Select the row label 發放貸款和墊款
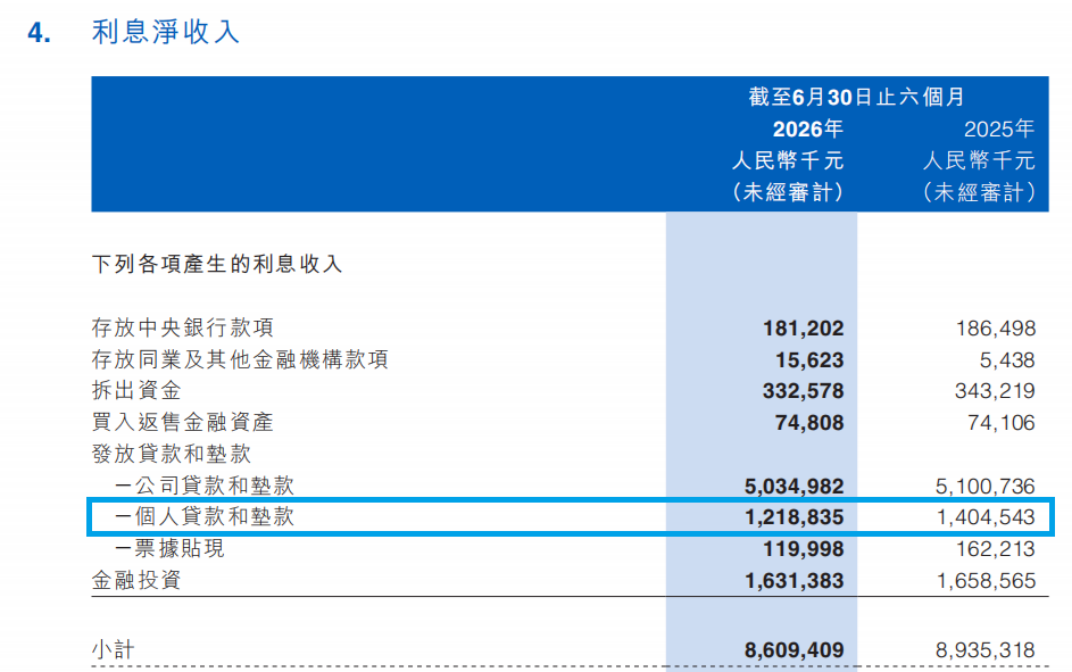 pos(171,453)
